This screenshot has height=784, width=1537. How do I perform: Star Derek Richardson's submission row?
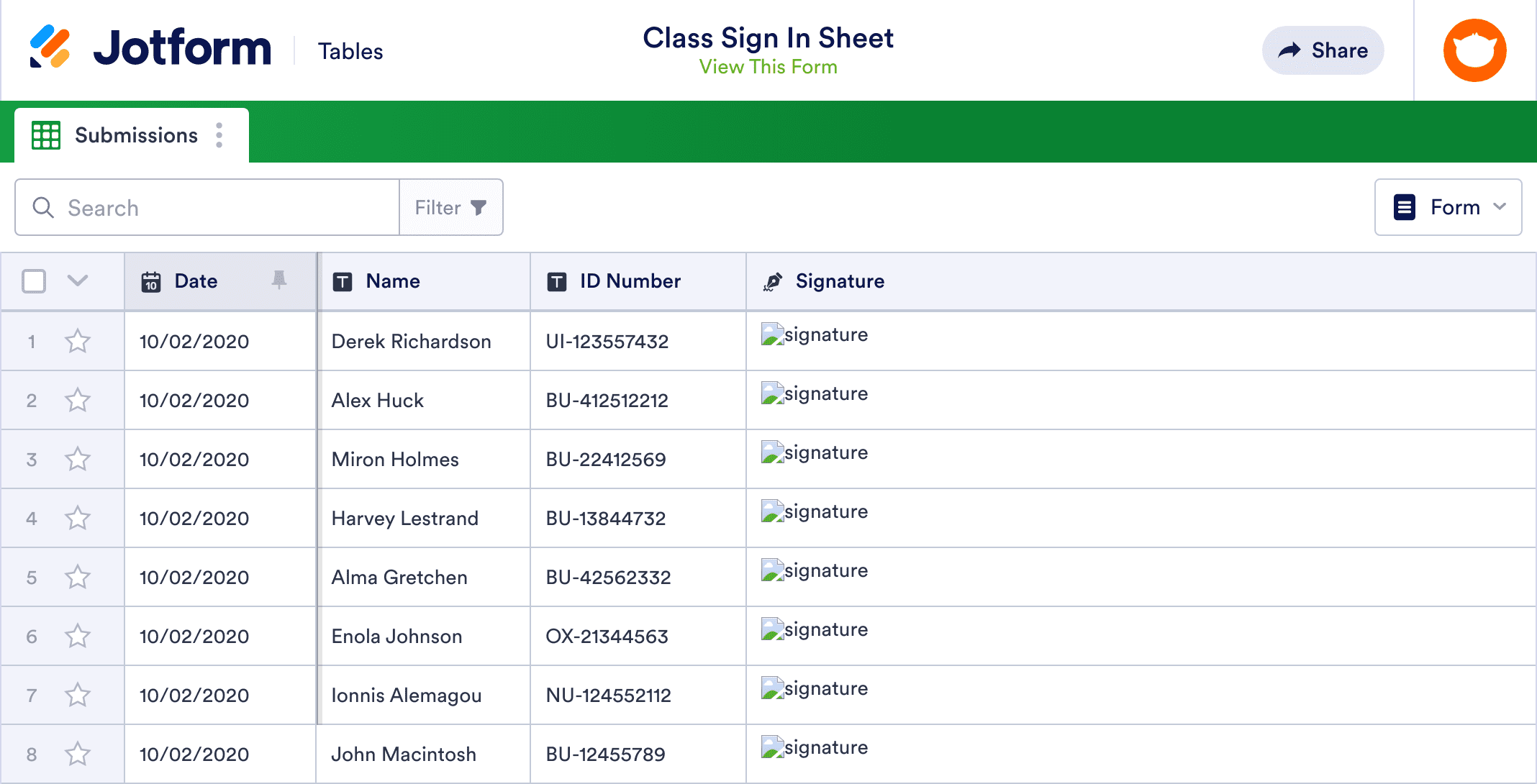[x=78, y=341]
